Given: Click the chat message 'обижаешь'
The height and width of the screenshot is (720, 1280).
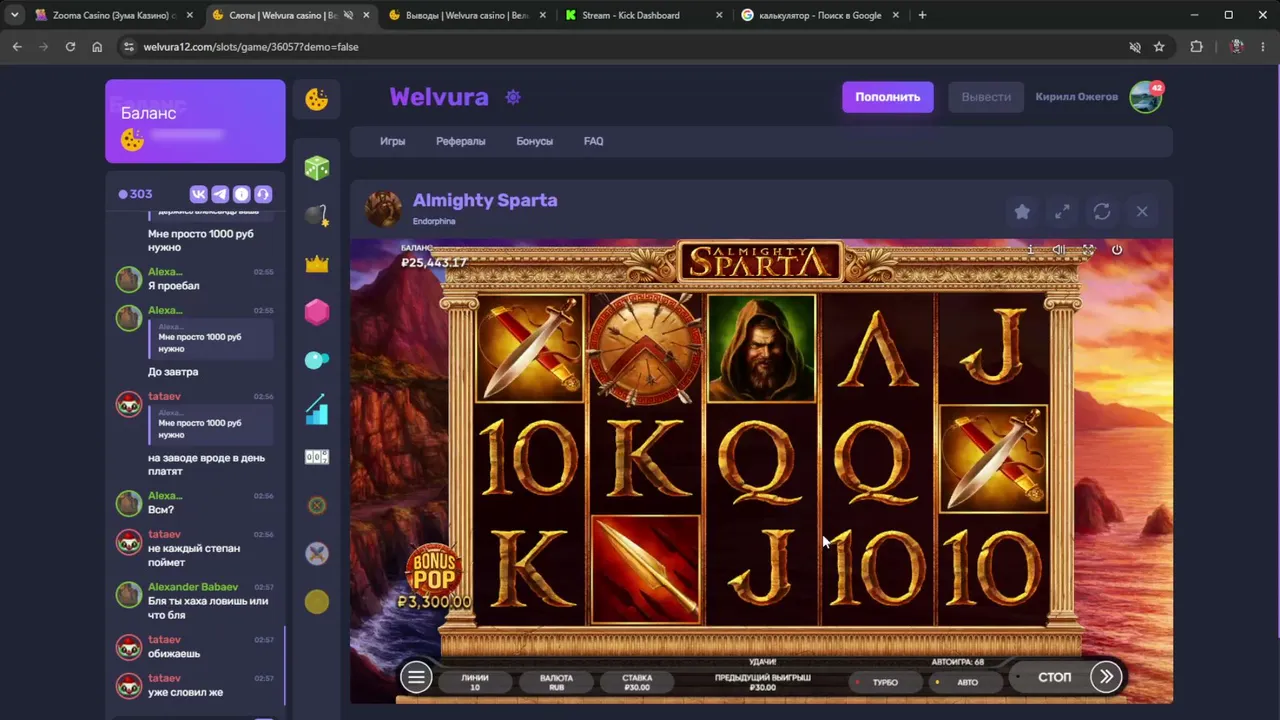Looking at the screenshot, I should point(174,654).
